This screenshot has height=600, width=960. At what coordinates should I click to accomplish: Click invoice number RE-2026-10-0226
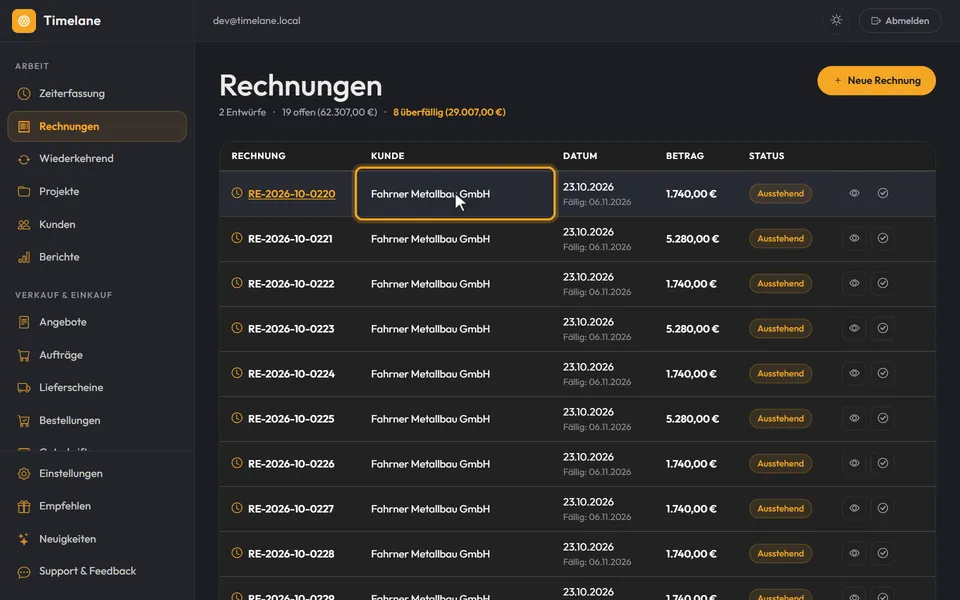click(291, 464)
